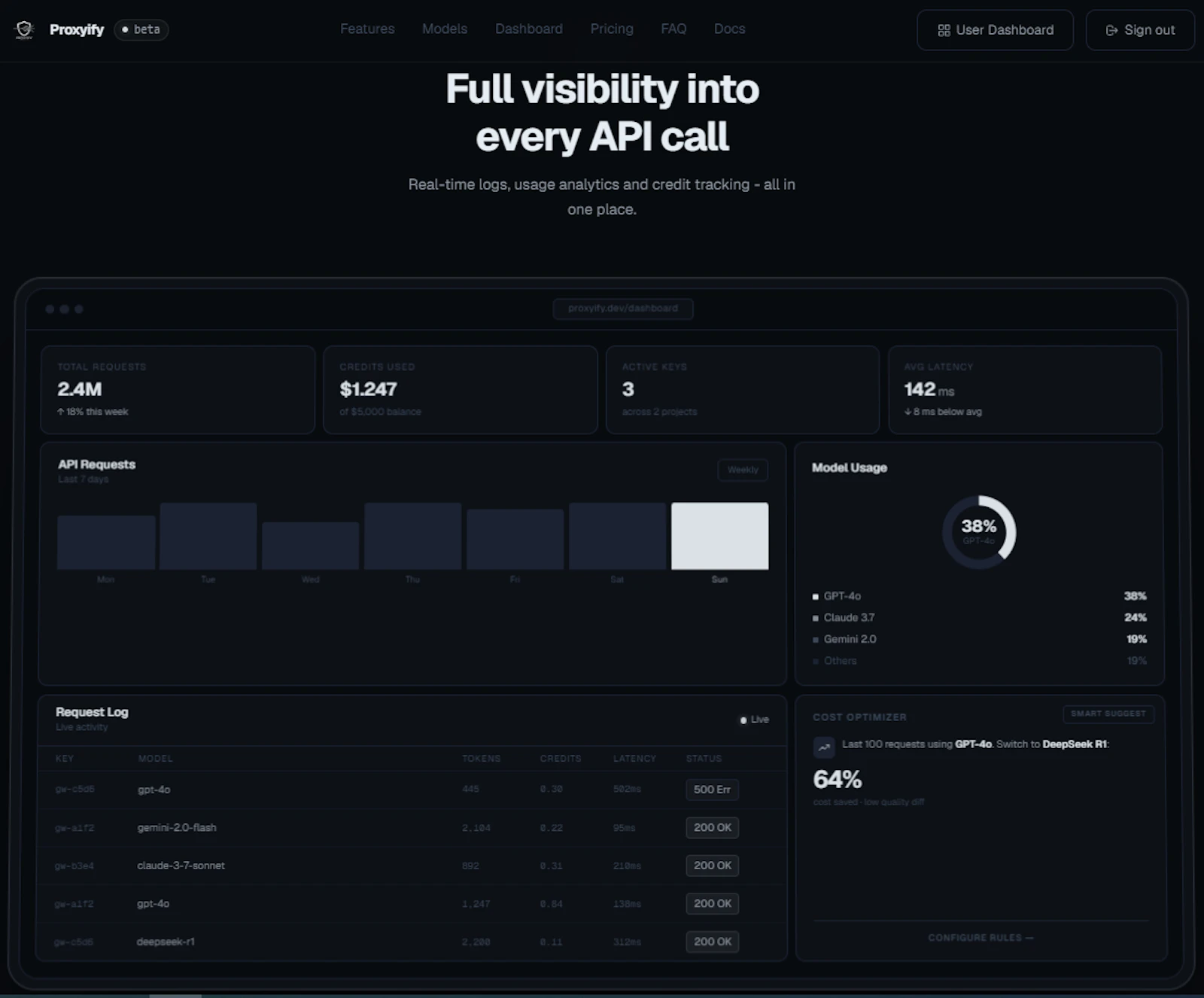
Task: Select the highlighted Sun bar
Action: (720, 536)
